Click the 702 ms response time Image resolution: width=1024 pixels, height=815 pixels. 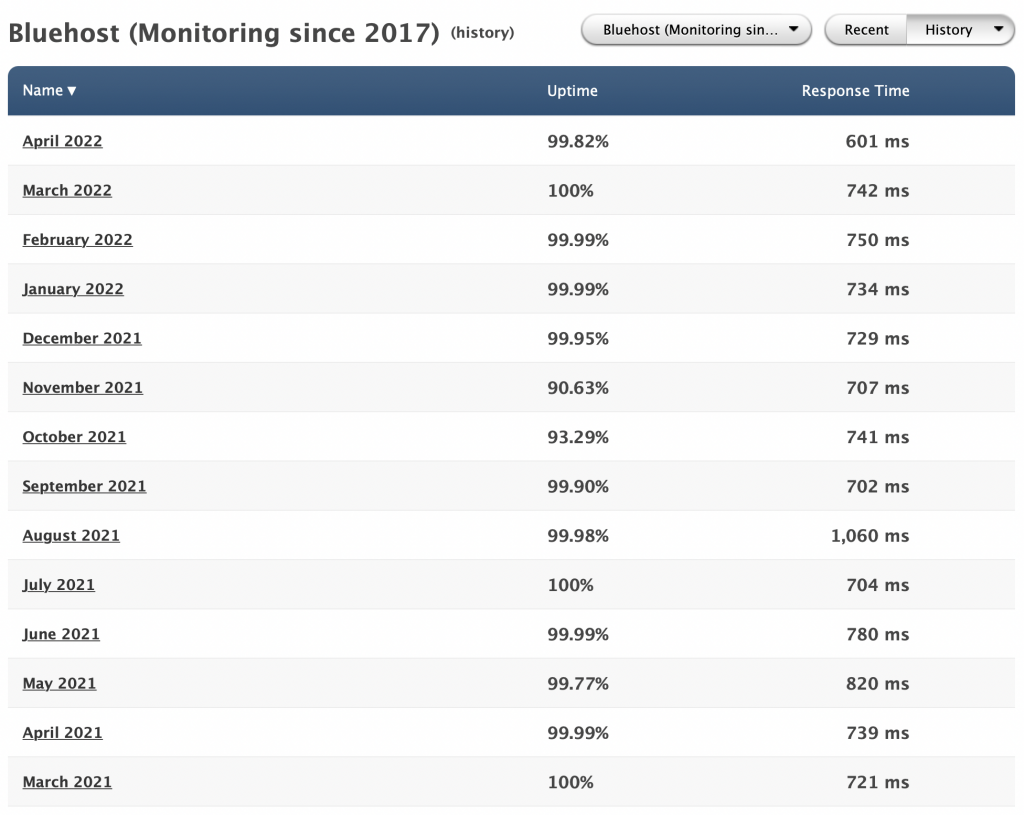coord(877,487)
